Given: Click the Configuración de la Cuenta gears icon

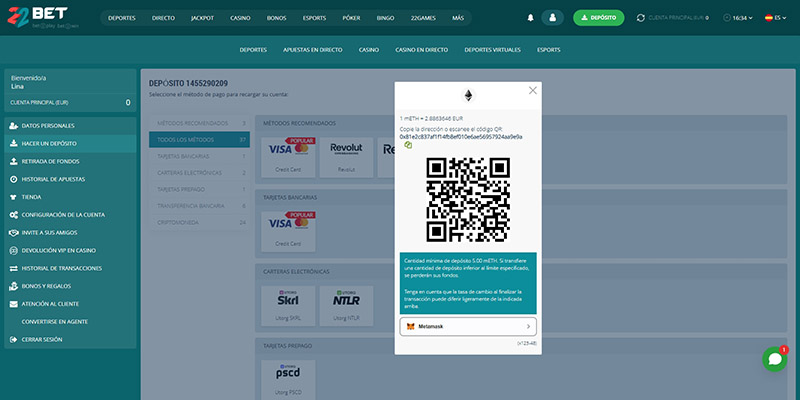Looking at the screenshot, I should tap(14, 215).
